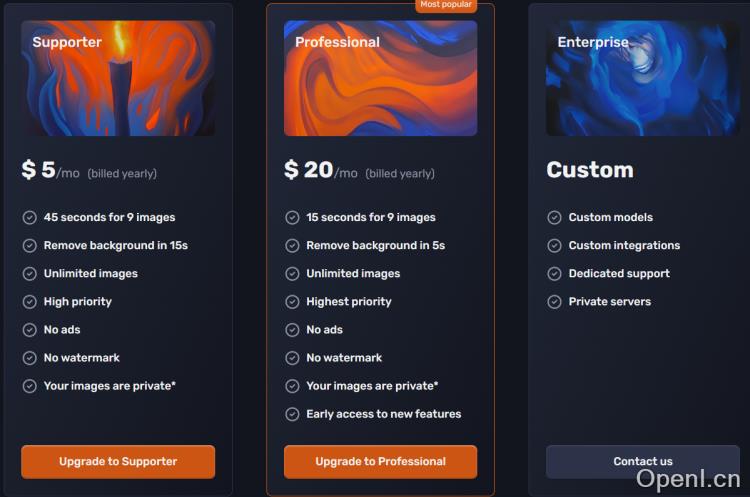Click check icon next to 15 seconds for 9 images

pyautogui.click(x=292, y=217)
